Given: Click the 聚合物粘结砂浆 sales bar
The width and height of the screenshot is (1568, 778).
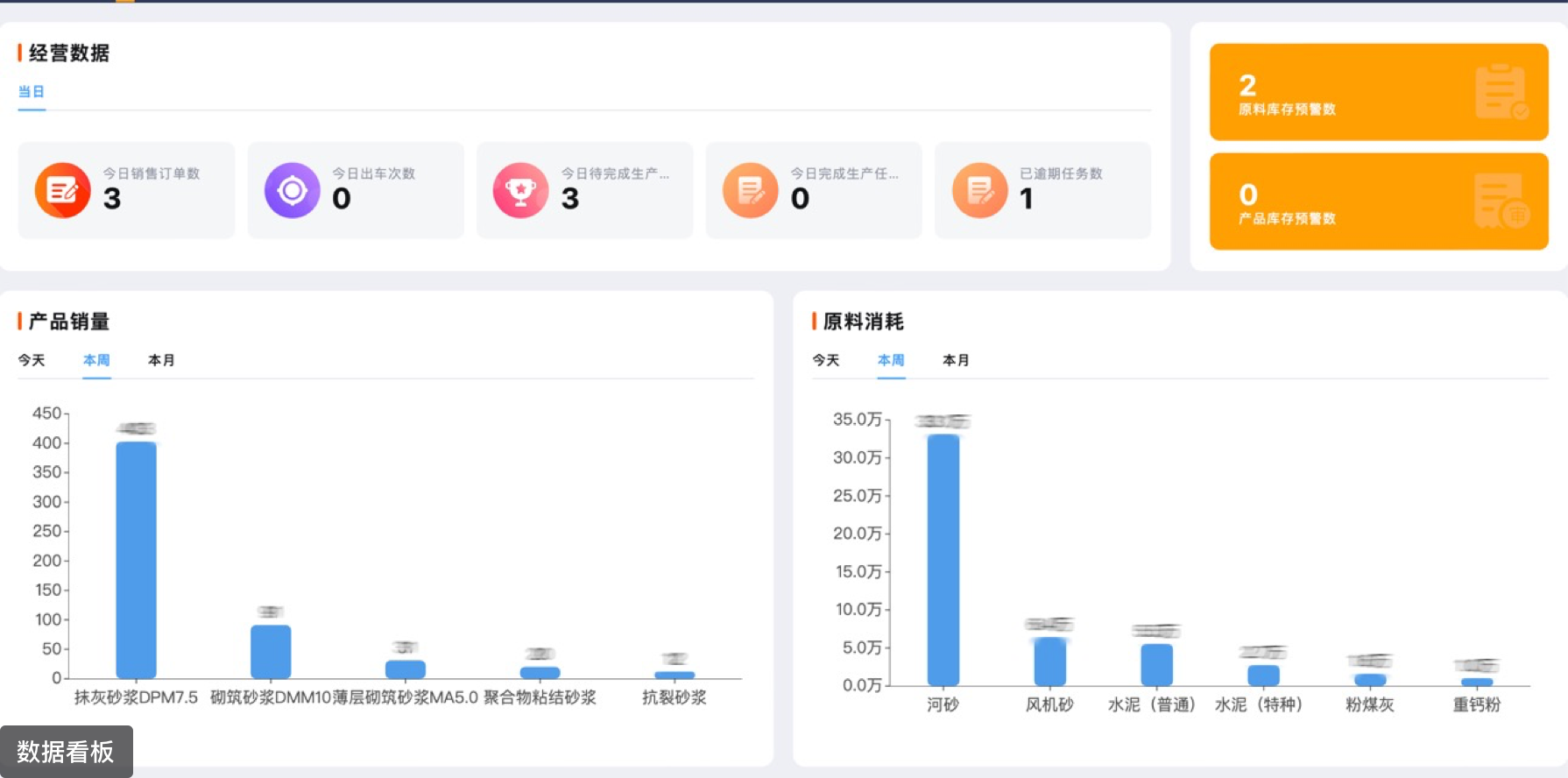Looking at the screenshot, I should coord(540,673).
